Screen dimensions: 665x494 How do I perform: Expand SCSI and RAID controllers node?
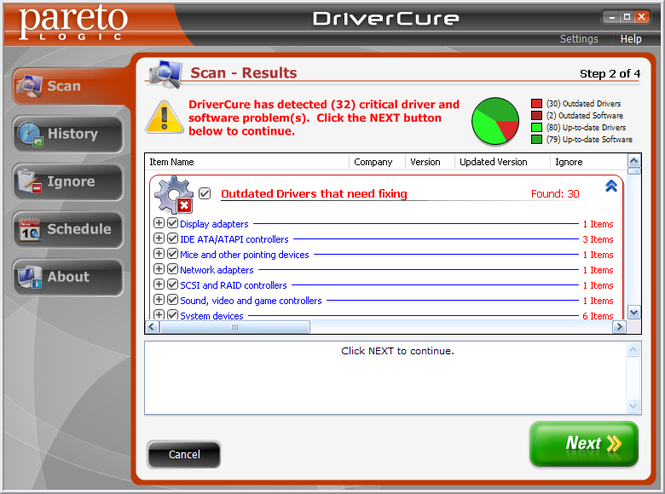point(159,284)
